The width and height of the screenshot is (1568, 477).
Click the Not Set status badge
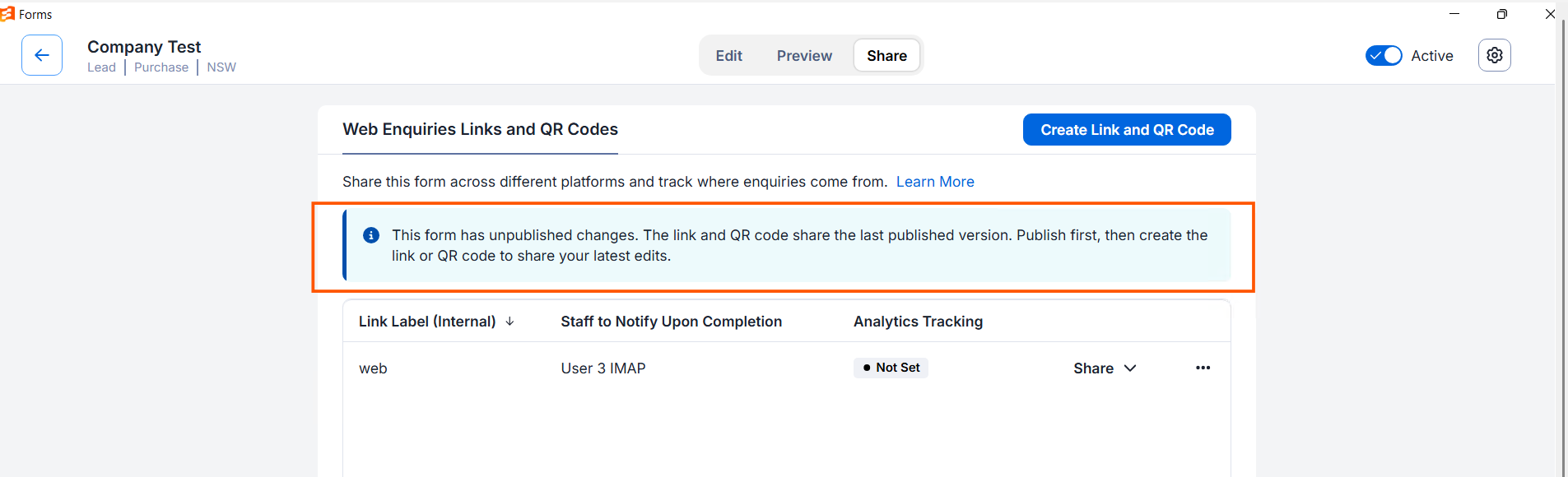(891, 368)
